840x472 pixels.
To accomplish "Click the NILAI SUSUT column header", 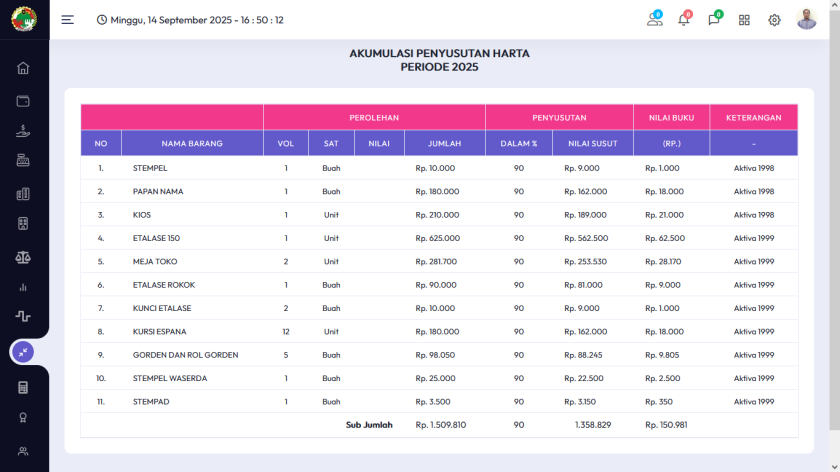I will (x=592, y=143).
